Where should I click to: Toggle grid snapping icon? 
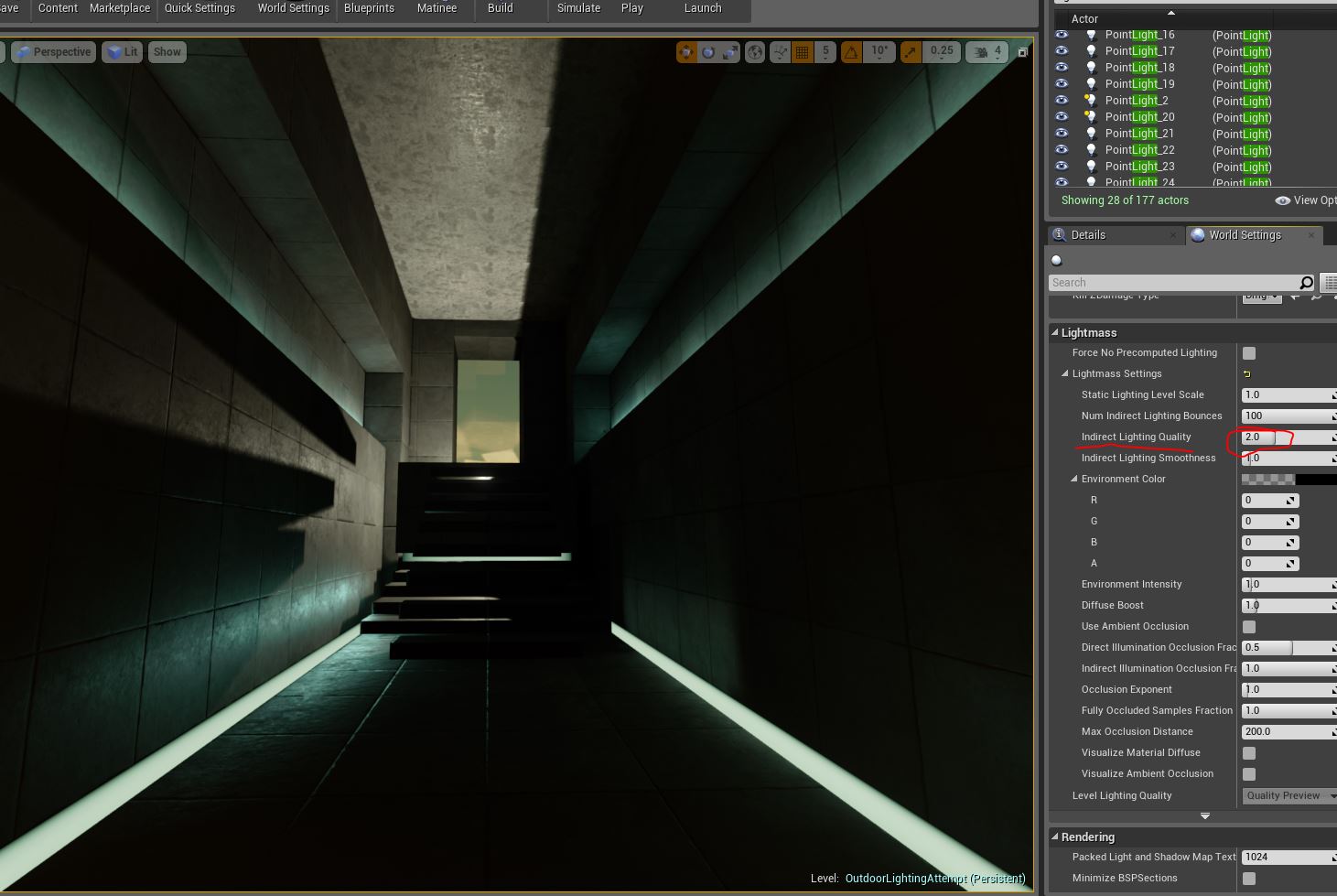tap(803, 52)
